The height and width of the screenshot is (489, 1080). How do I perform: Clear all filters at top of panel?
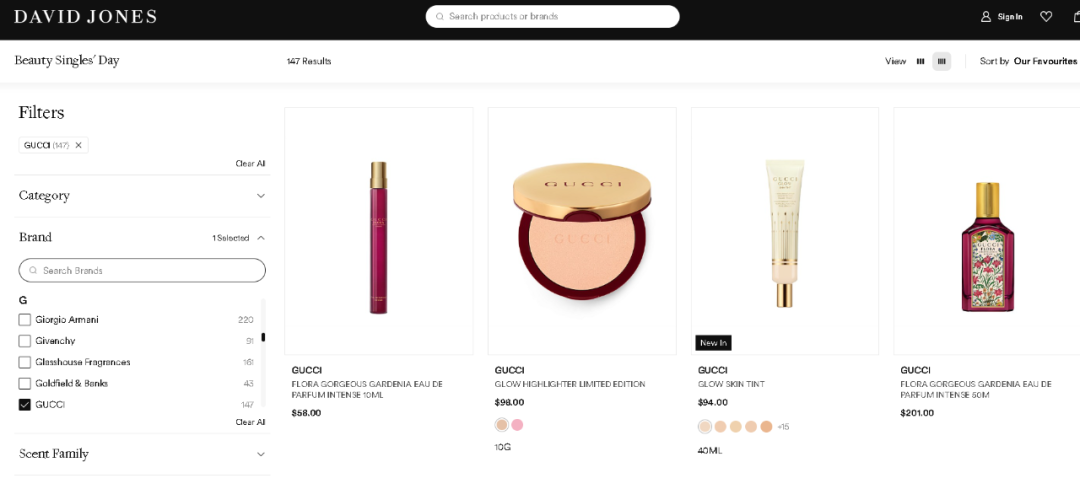[250, 164]
